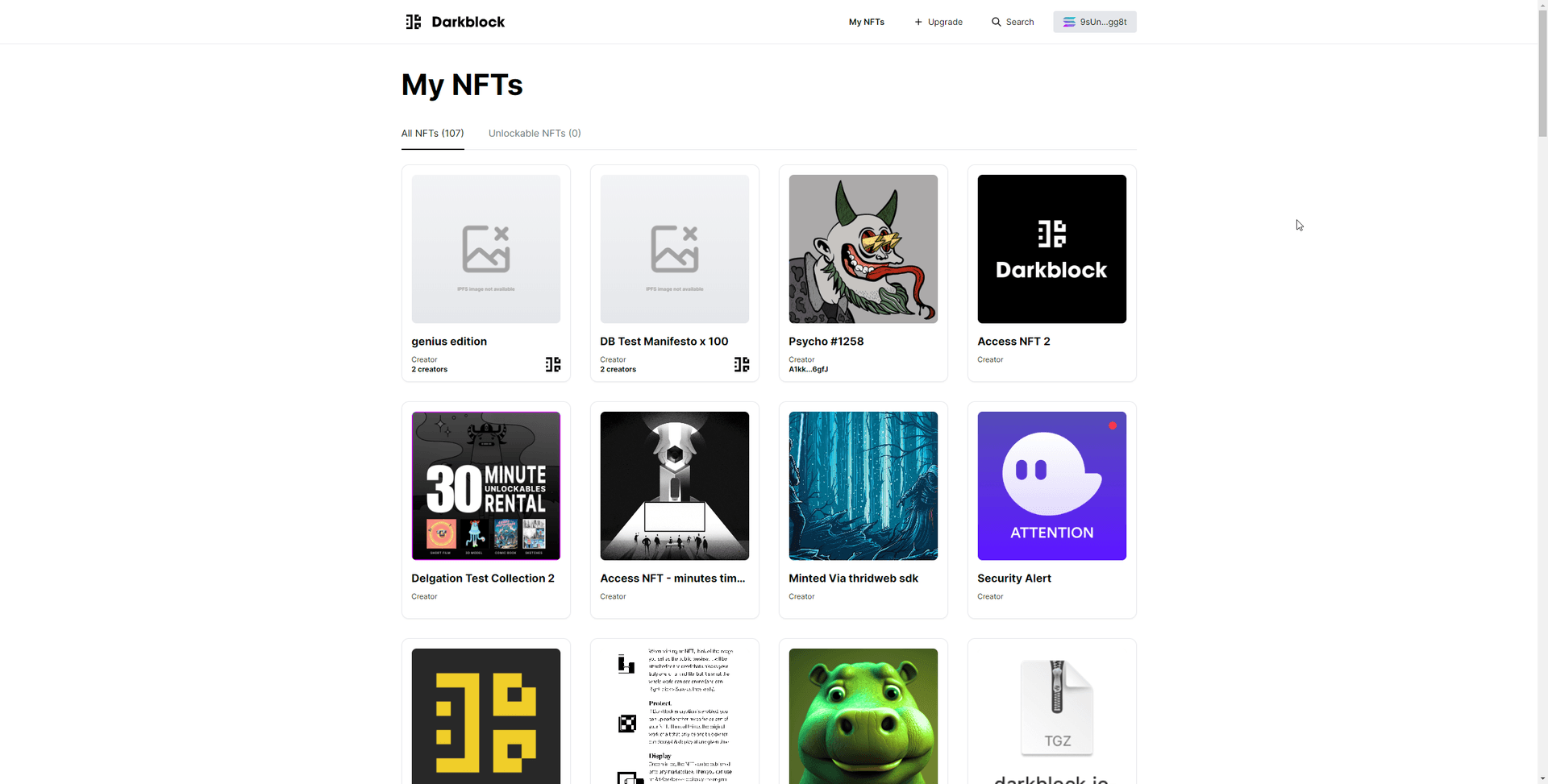
Task: Click Darkblock badge icon on genius edition card
Action: [x=553, y=365]
